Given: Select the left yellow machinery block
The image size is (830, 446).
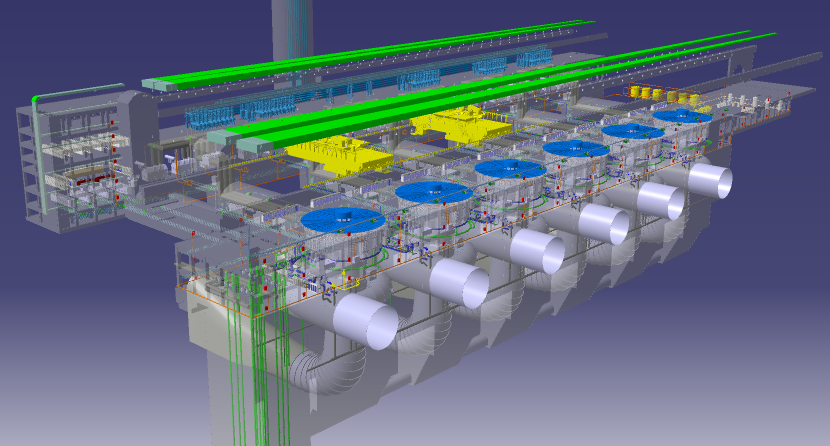Looking at the screenshot, I should pyautogui.click(x=338, y=156).
